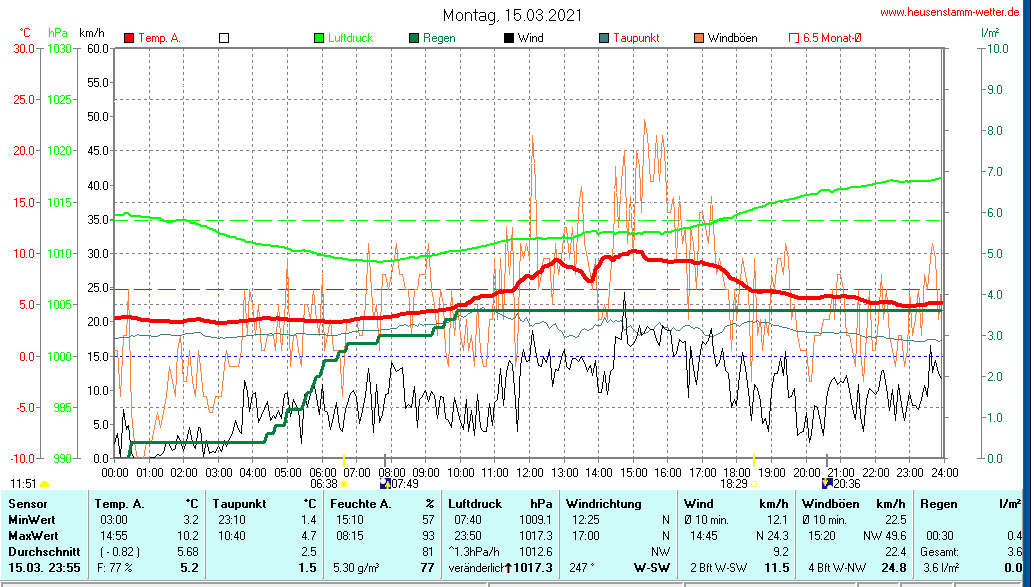Click the Windböen legend label
Viewport: 1034px width, 587px height.
click(x=732, y=38)
